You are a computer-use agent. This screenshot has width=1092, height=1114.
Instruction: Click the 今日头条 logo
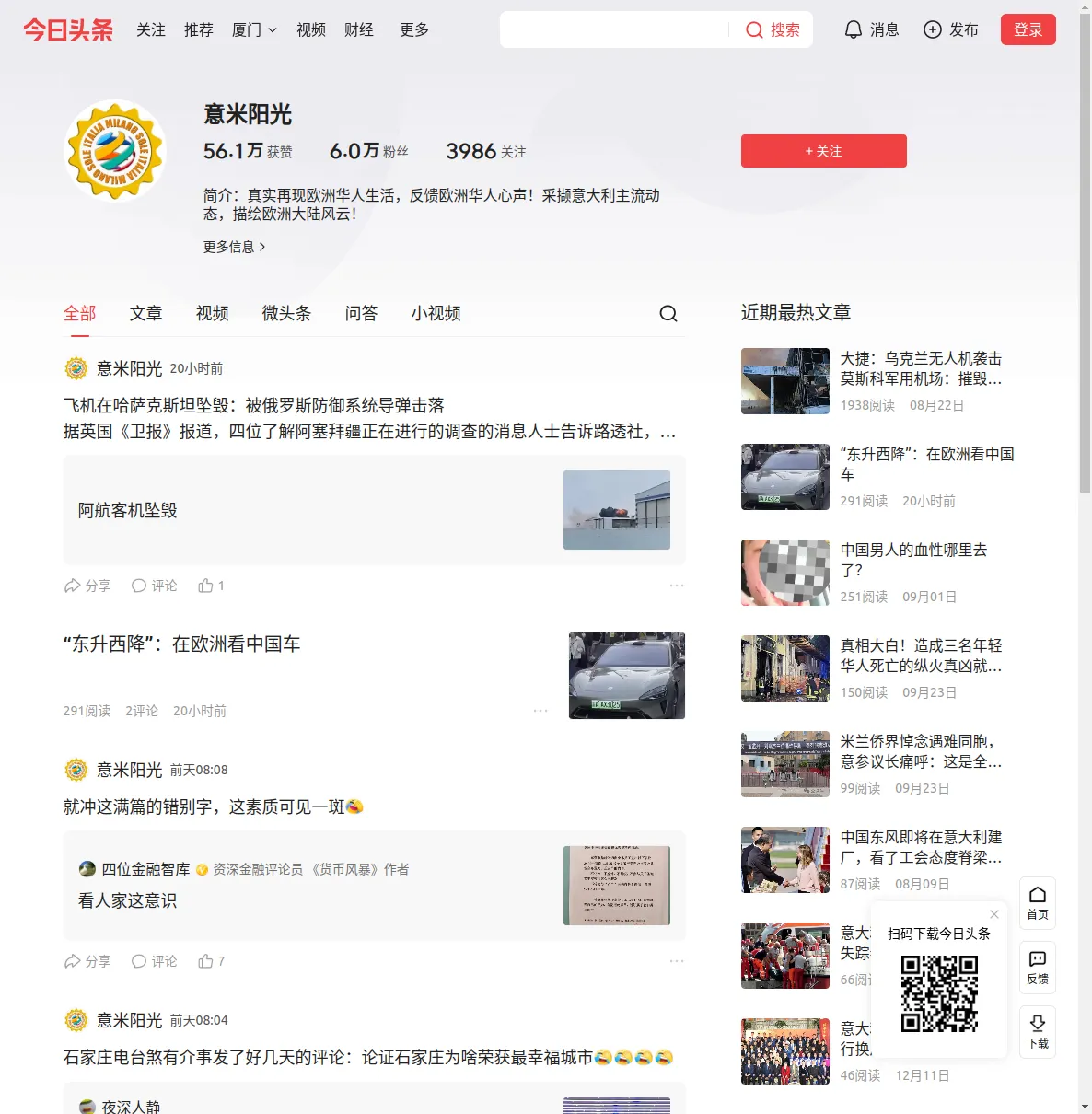click(68, 29)
